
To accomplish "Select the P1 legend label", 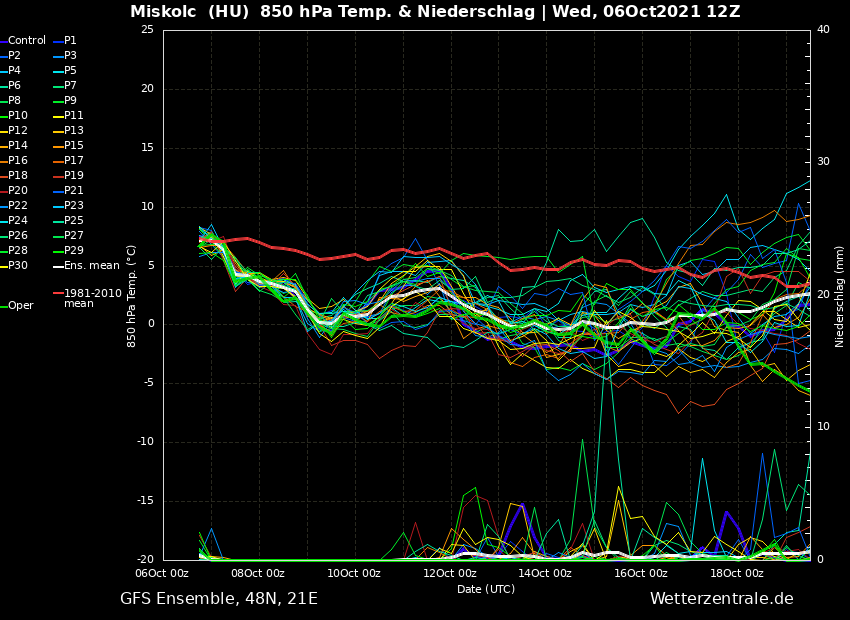I will coord(70,41).
